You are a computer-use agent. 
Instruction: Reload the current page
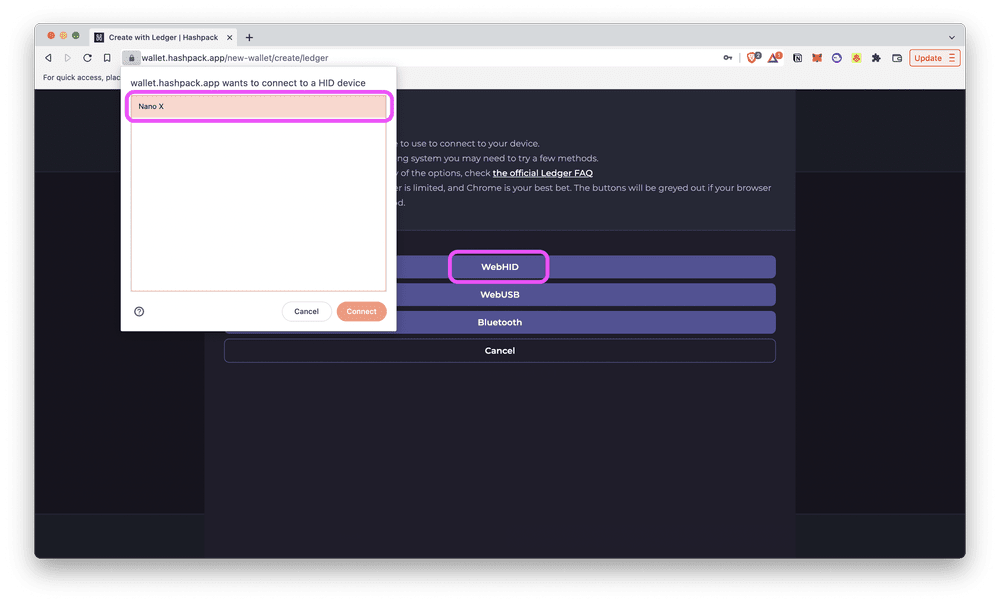86,57
